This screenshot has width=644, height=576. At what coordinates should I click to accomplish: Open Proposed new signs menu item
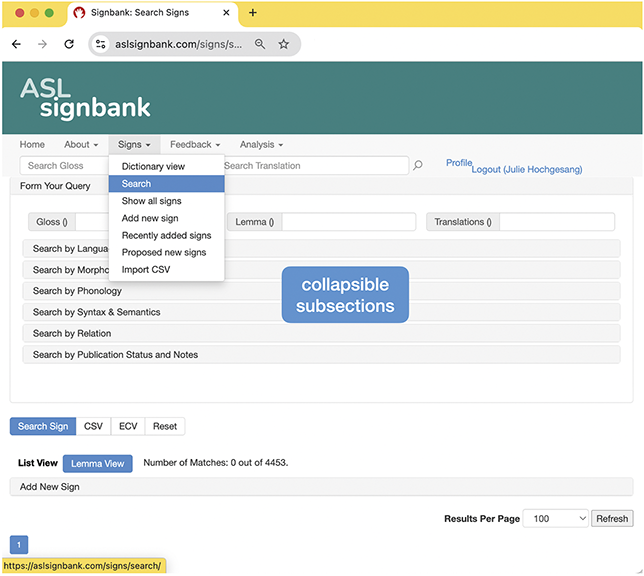tap(167, 253)
